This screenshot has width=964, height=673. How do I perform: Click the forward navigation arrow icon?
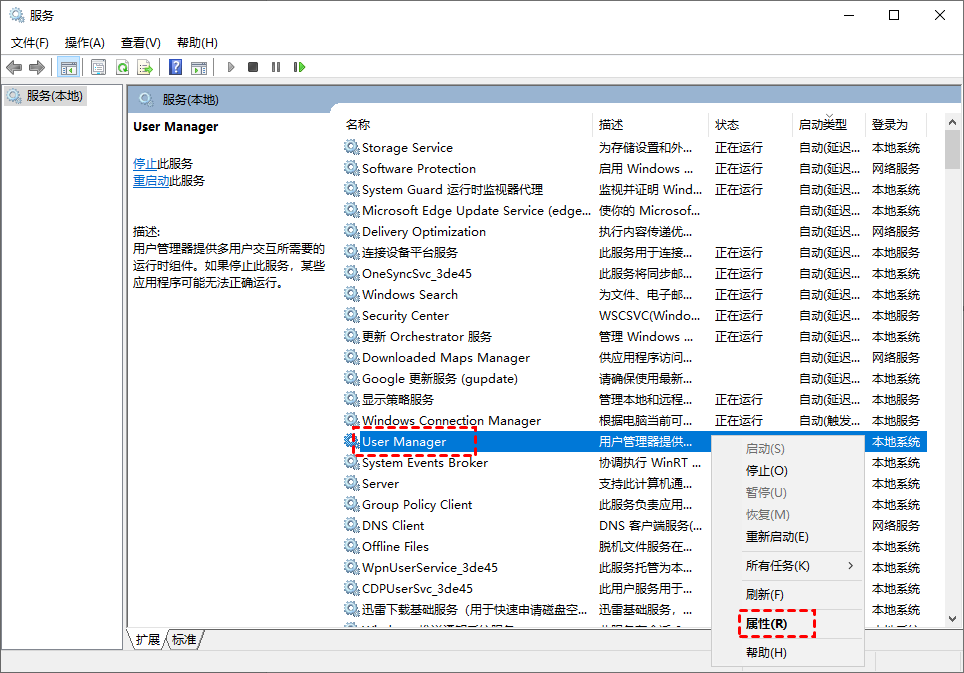36,66
